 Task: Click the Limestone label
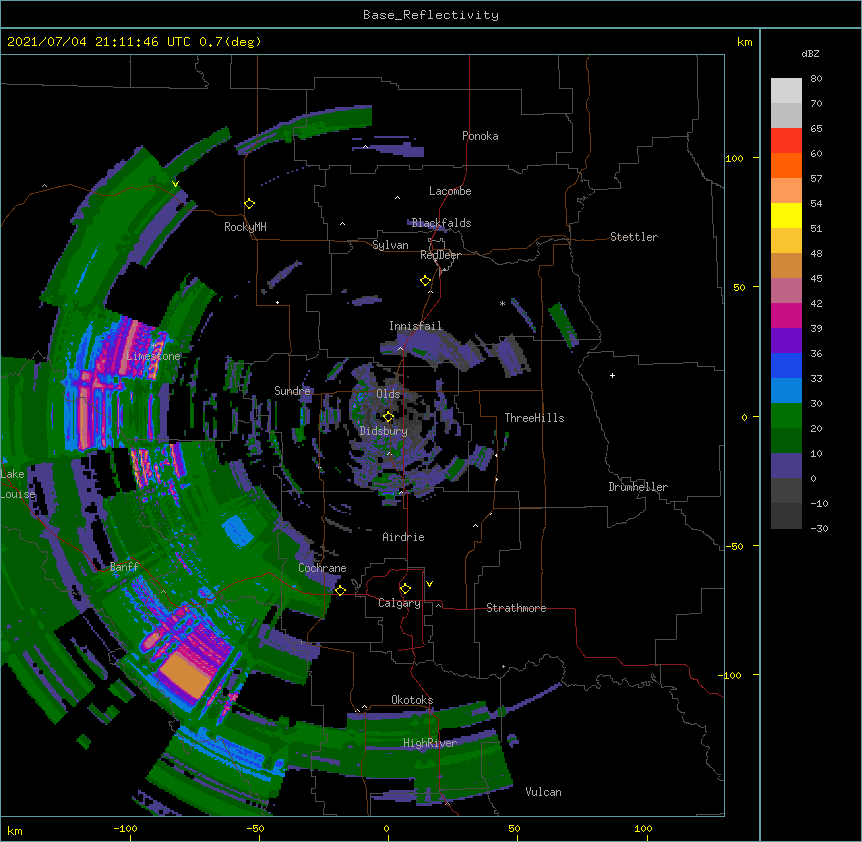click(153, 356)
